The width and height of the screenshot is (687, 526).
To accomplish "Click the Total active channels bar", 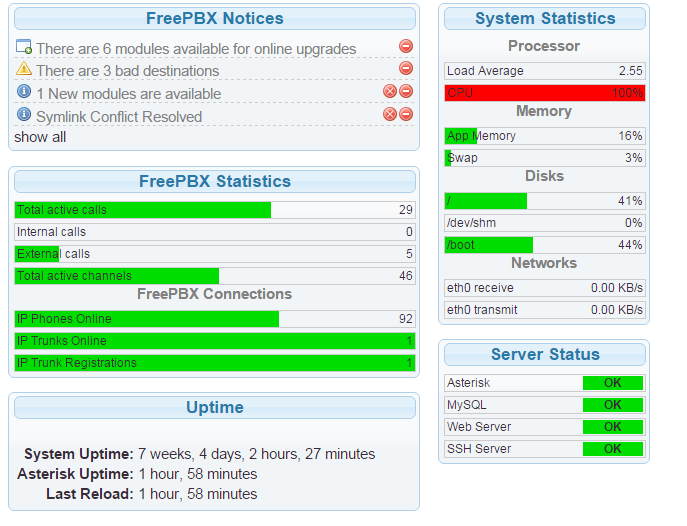I will (215, 276).
